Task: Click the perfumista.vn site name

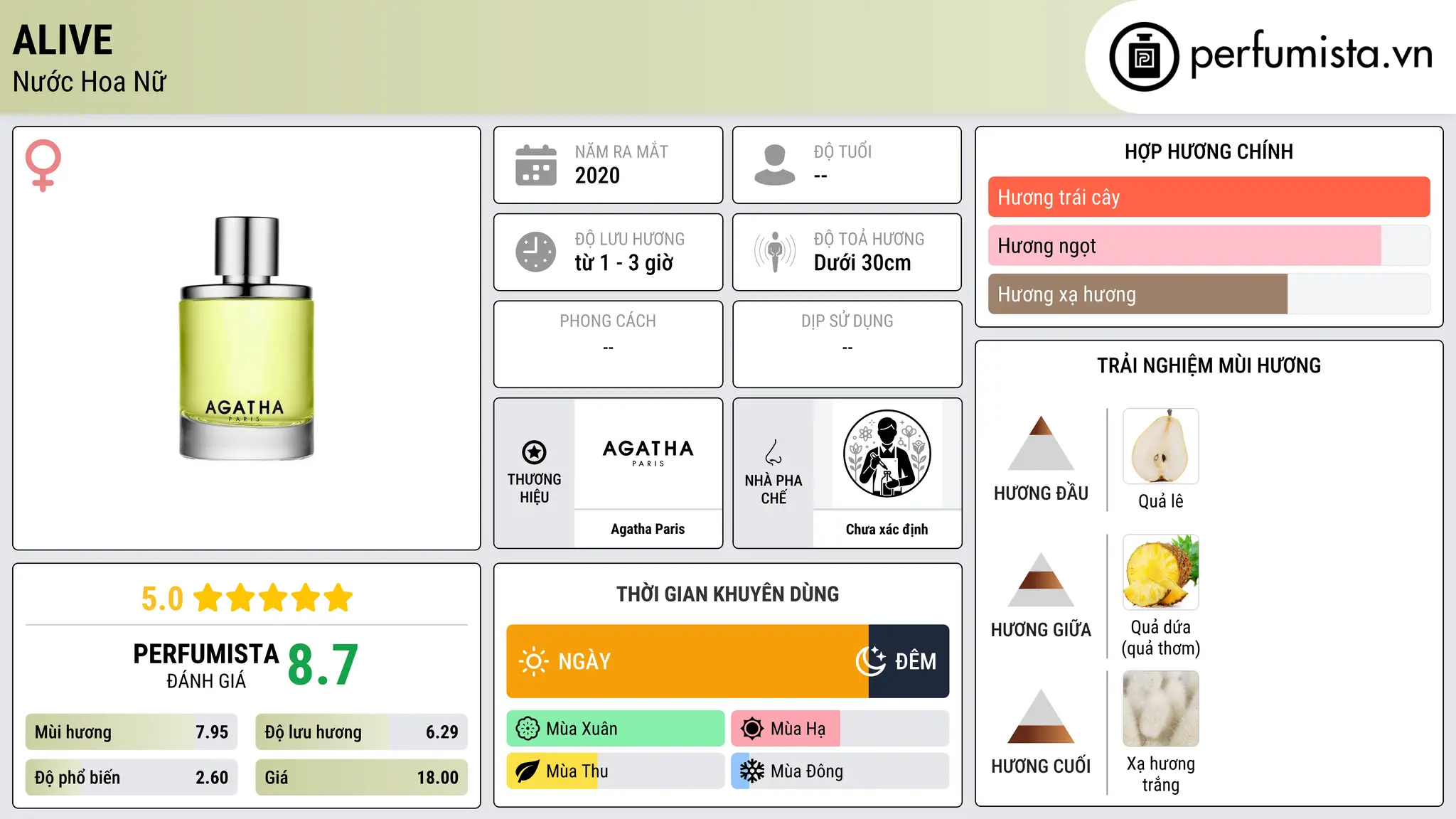Action: 1311,54
